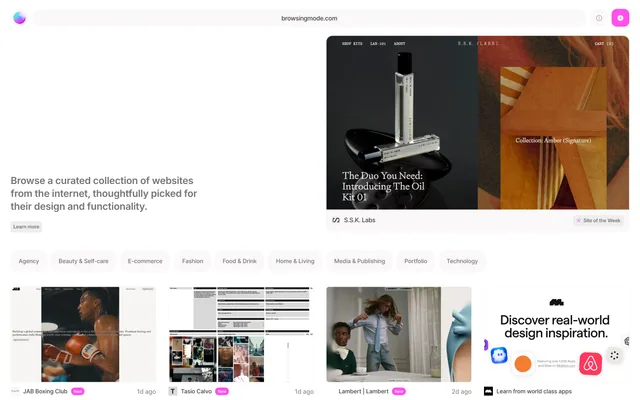Click the browsingmode.com address bar
Viewport: 640px width, 400px height.
click(x=309, y=18)
